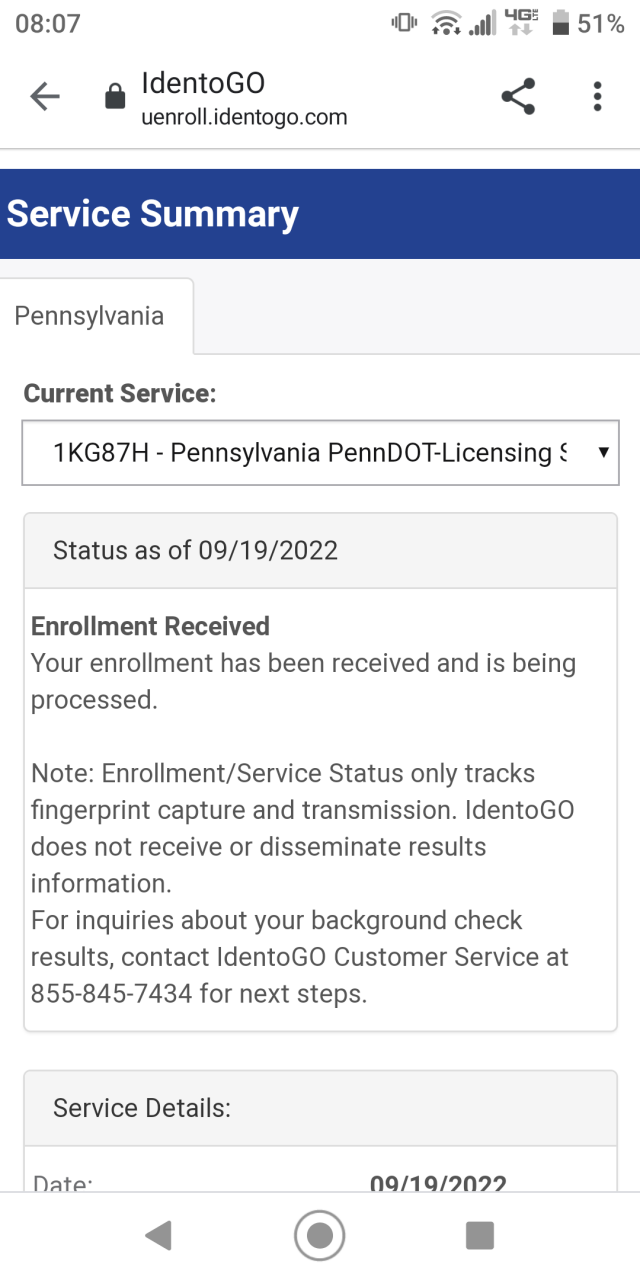Open the three-dot overflow menu
The width and height of the screenshot is (640, 1280).
tap(597, 97)
